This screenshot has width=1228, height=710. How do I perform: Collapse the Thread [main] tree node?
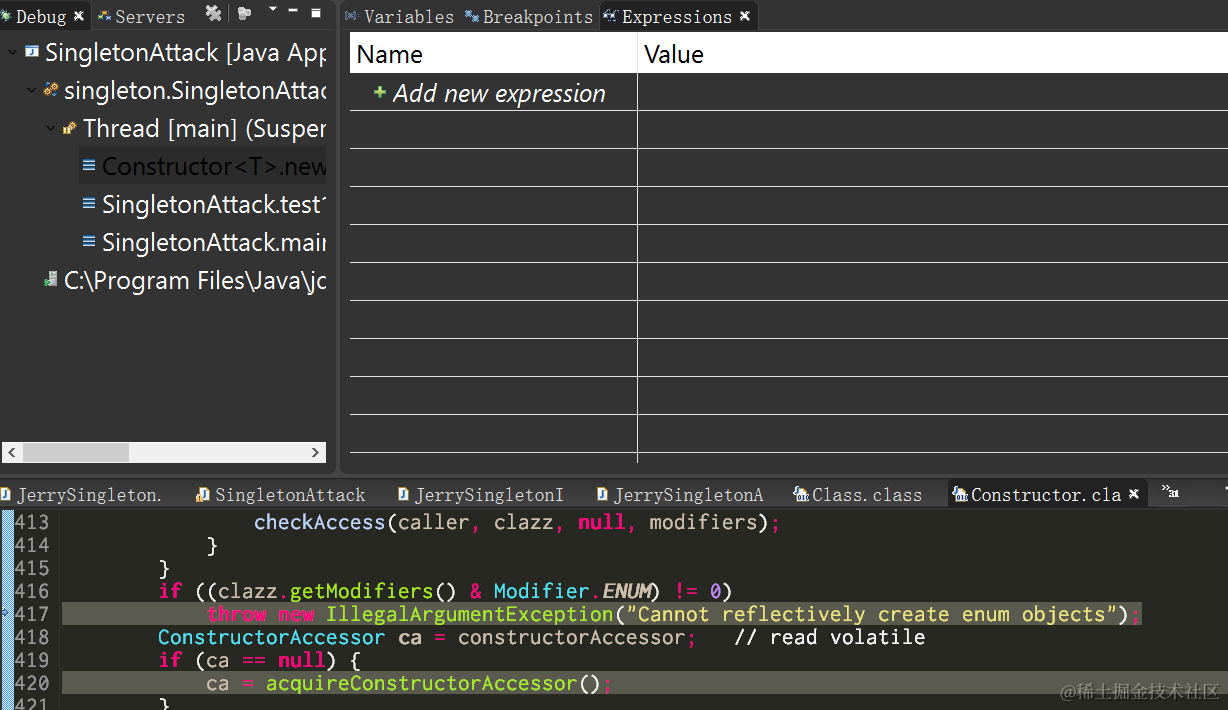tap(50, 128)
